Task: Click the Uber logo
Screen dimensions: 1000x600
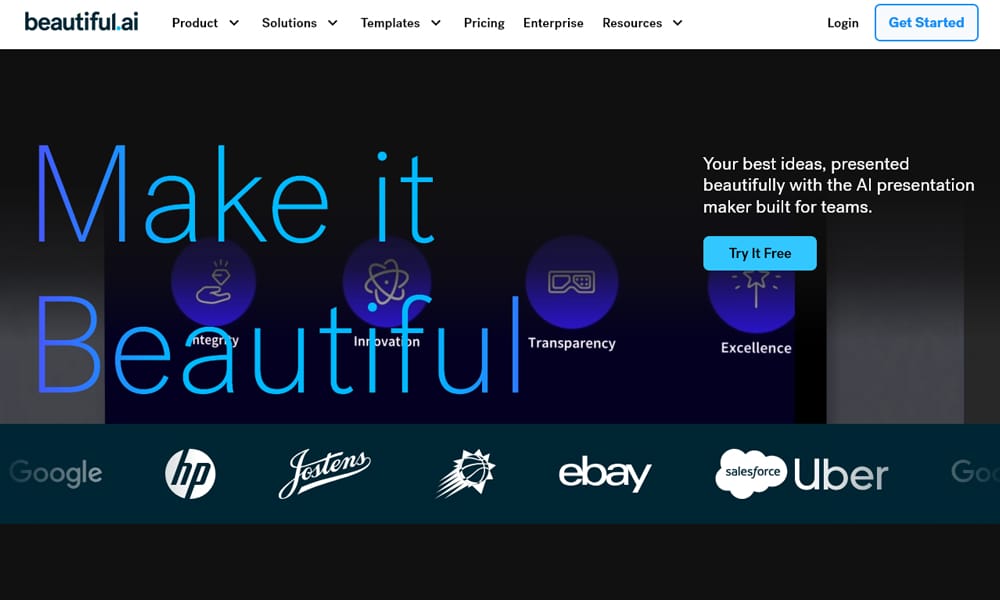Action: click(x=841, y=475)
